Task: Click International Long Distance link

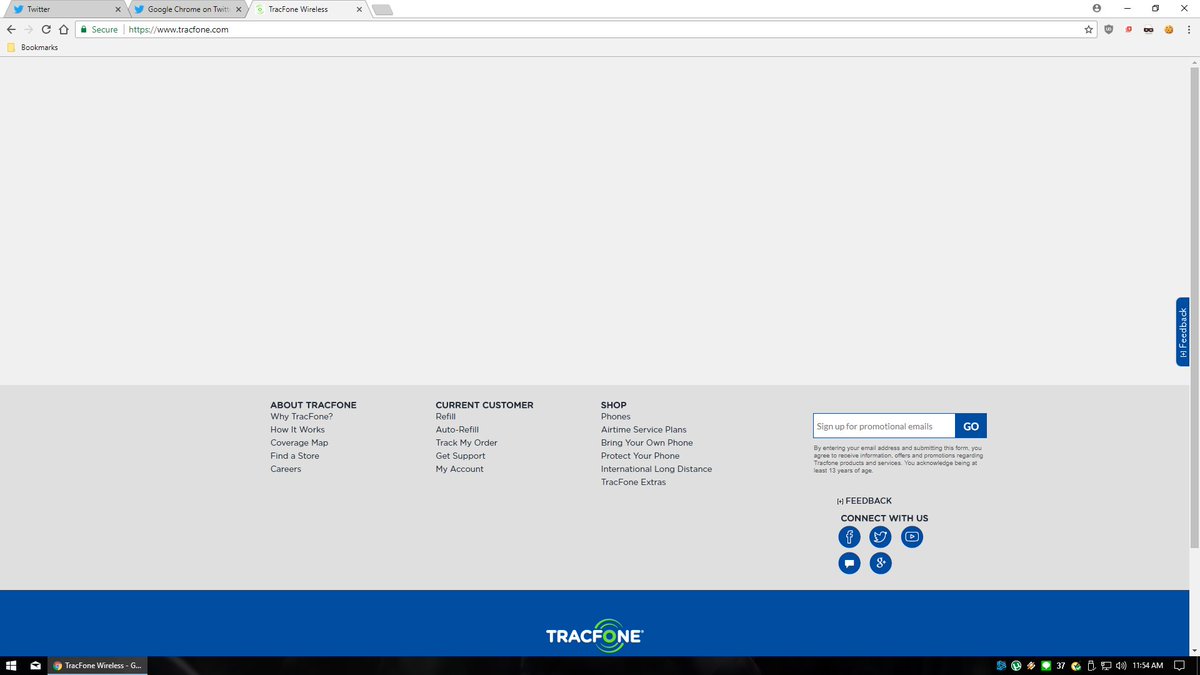Action: [656, 469]
